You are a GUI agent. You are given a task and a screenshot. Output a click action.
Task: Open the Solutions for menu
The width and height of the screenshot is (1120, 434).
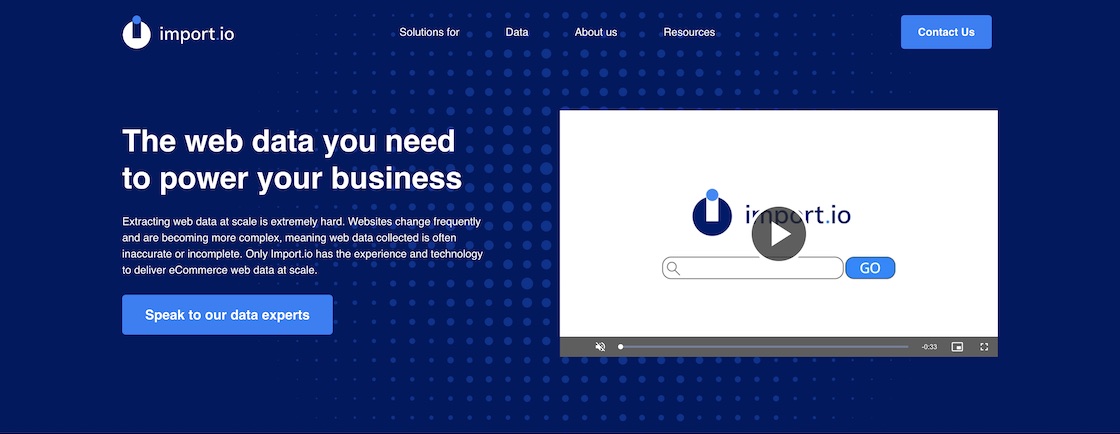point(429,32)
